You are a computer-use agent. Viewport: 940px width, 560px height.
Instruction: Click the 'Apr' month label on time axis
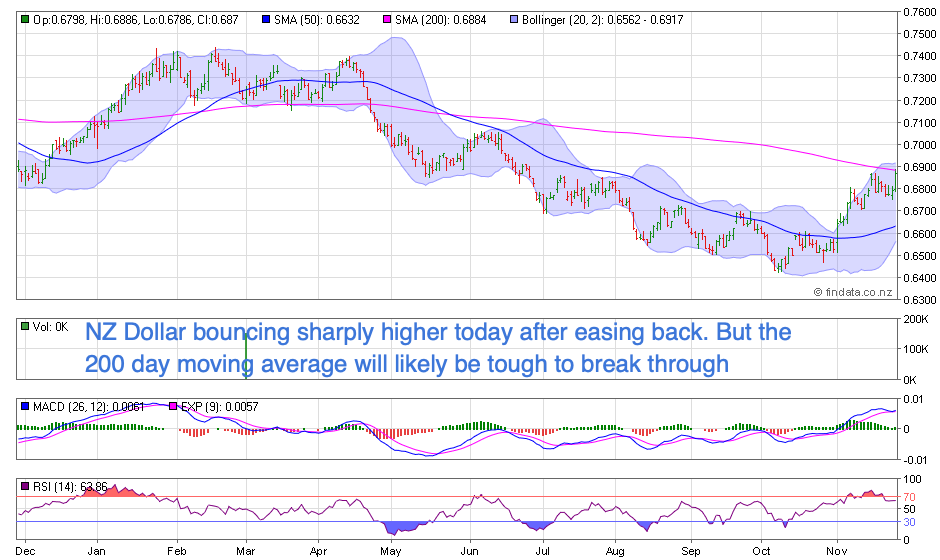pos(318,551)
